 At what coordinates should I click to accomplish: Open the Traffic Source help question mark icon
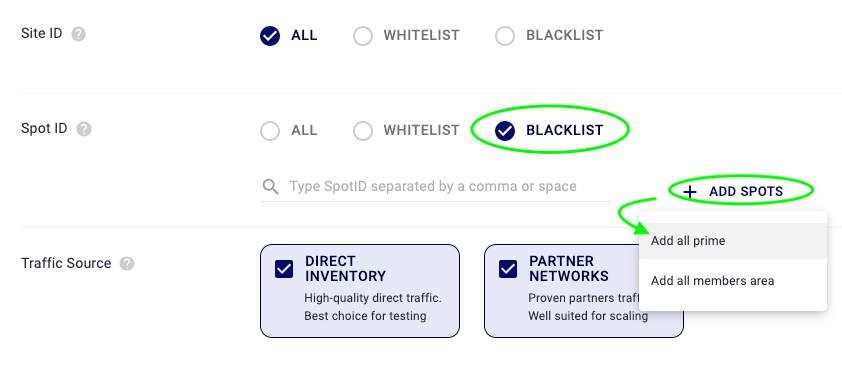click(x=127, y=263)
